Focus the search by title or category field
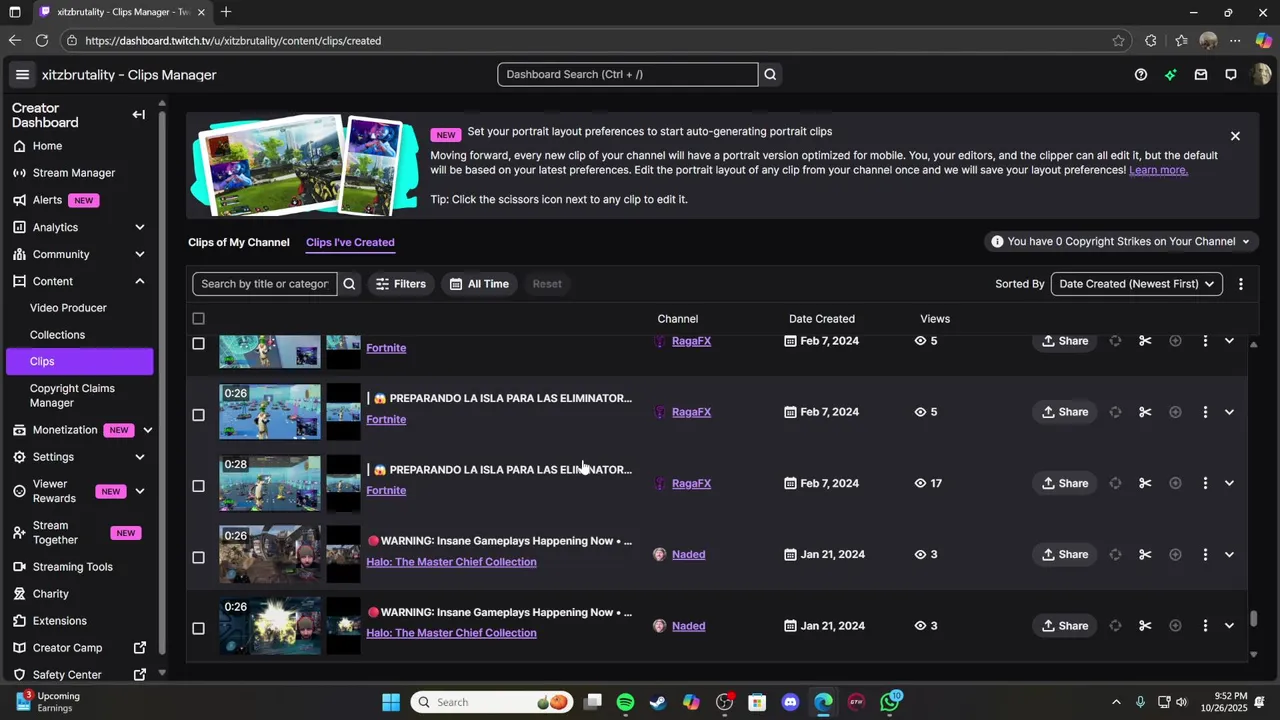 (x=265, y=284)
